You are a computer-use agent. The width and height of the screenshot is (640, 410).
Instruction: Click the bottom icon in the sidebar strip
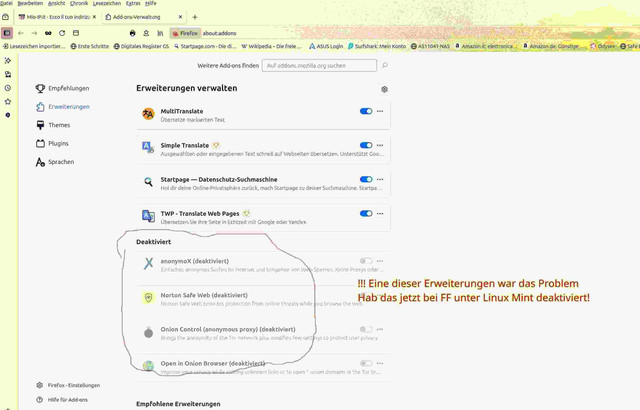tap(8, 115)
